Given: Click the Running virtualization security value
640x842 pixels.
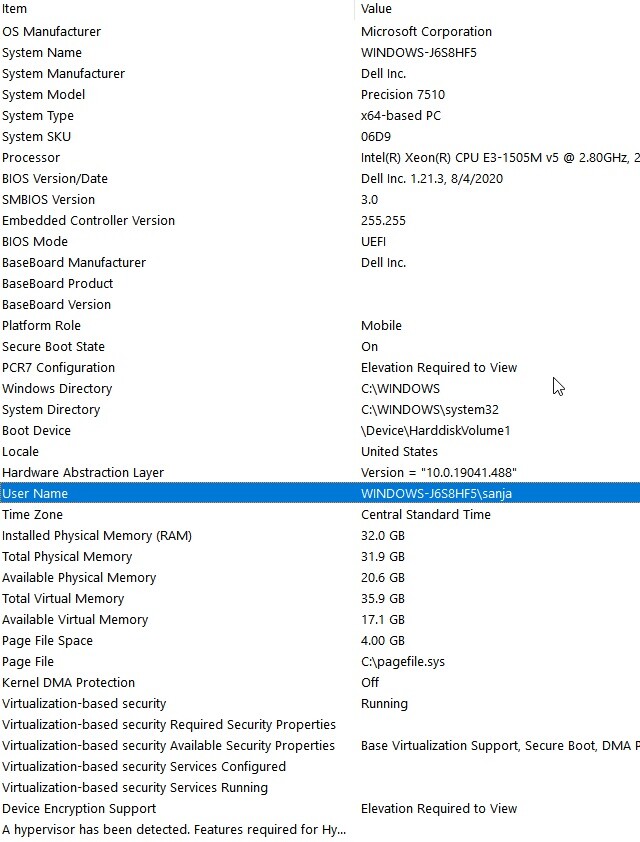Looking at the screenshot, I should (x=384, y=703).
